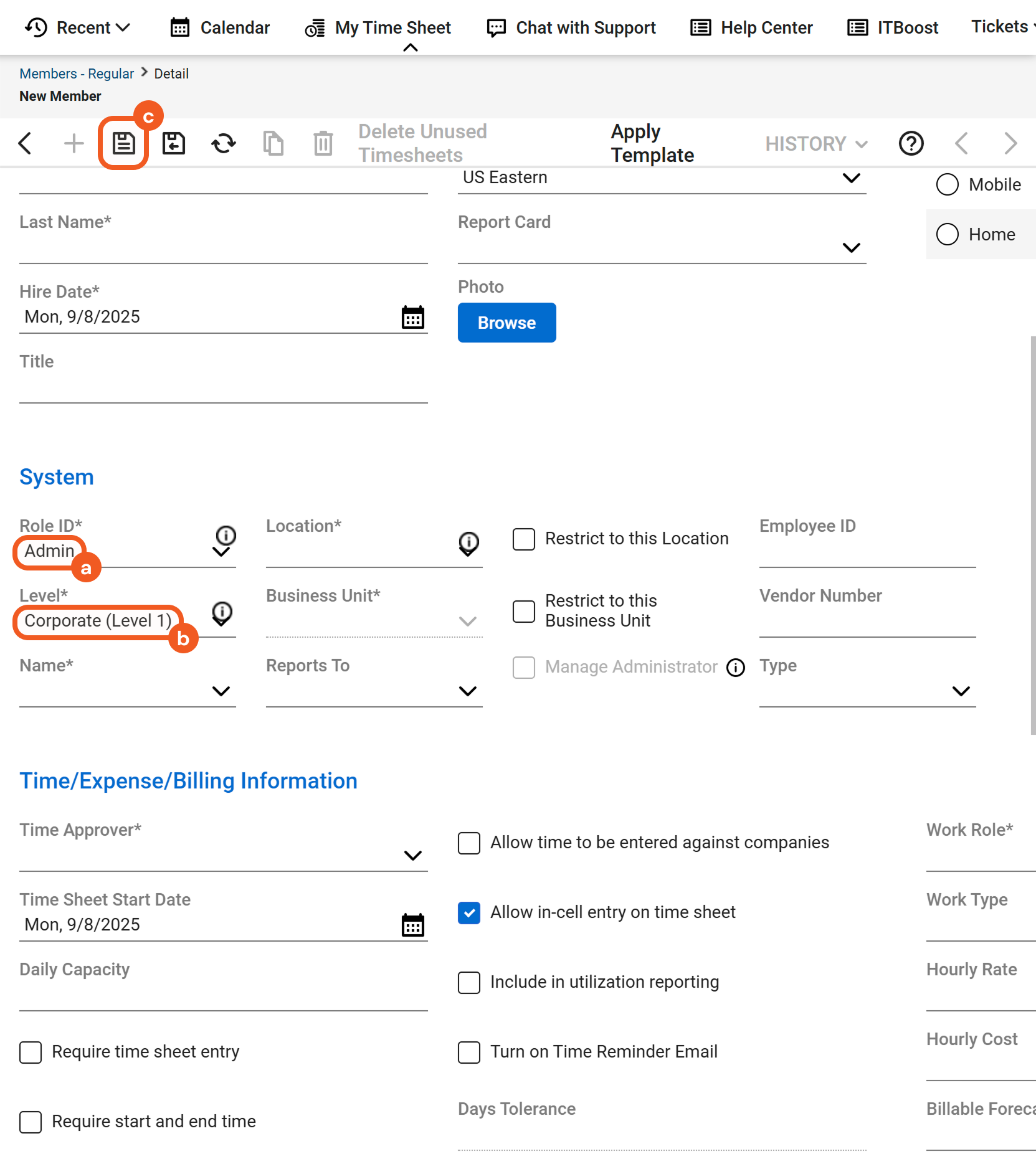Check Restrict to this Location
1036x1164 pixels.
pyautogui.click(x=523, y=539)
